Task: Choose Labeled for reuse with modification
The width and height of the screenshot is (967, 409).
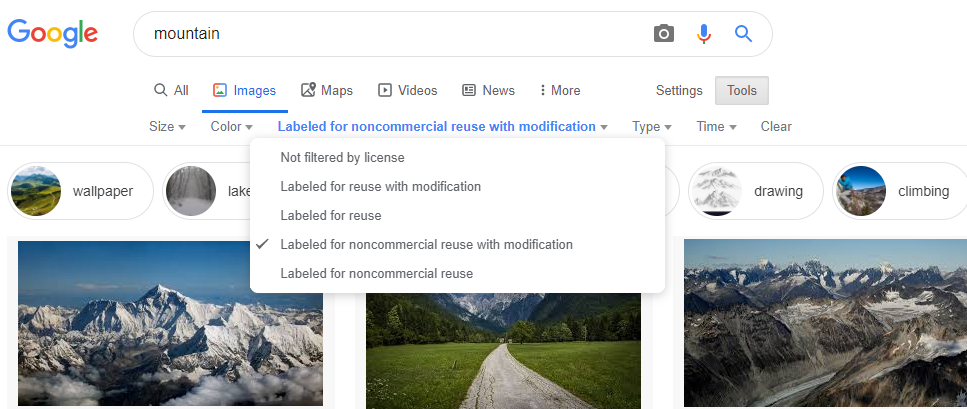Action: pos(380,187)
